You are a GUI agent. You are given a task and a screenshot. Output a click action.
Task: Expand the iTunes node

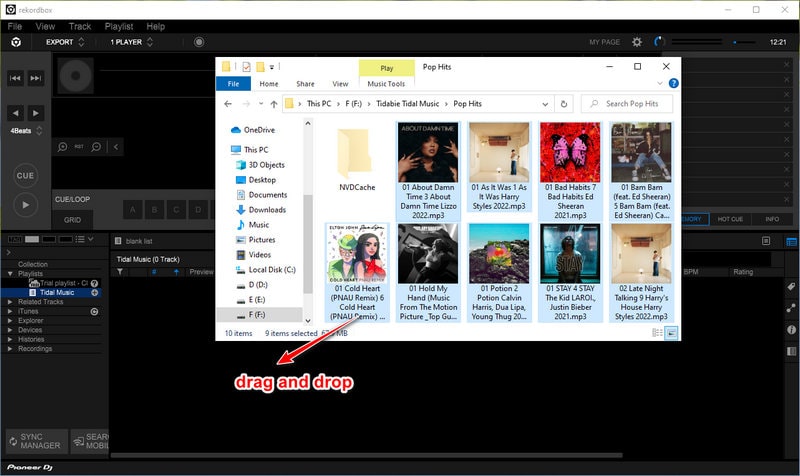[x=10, y=311]
